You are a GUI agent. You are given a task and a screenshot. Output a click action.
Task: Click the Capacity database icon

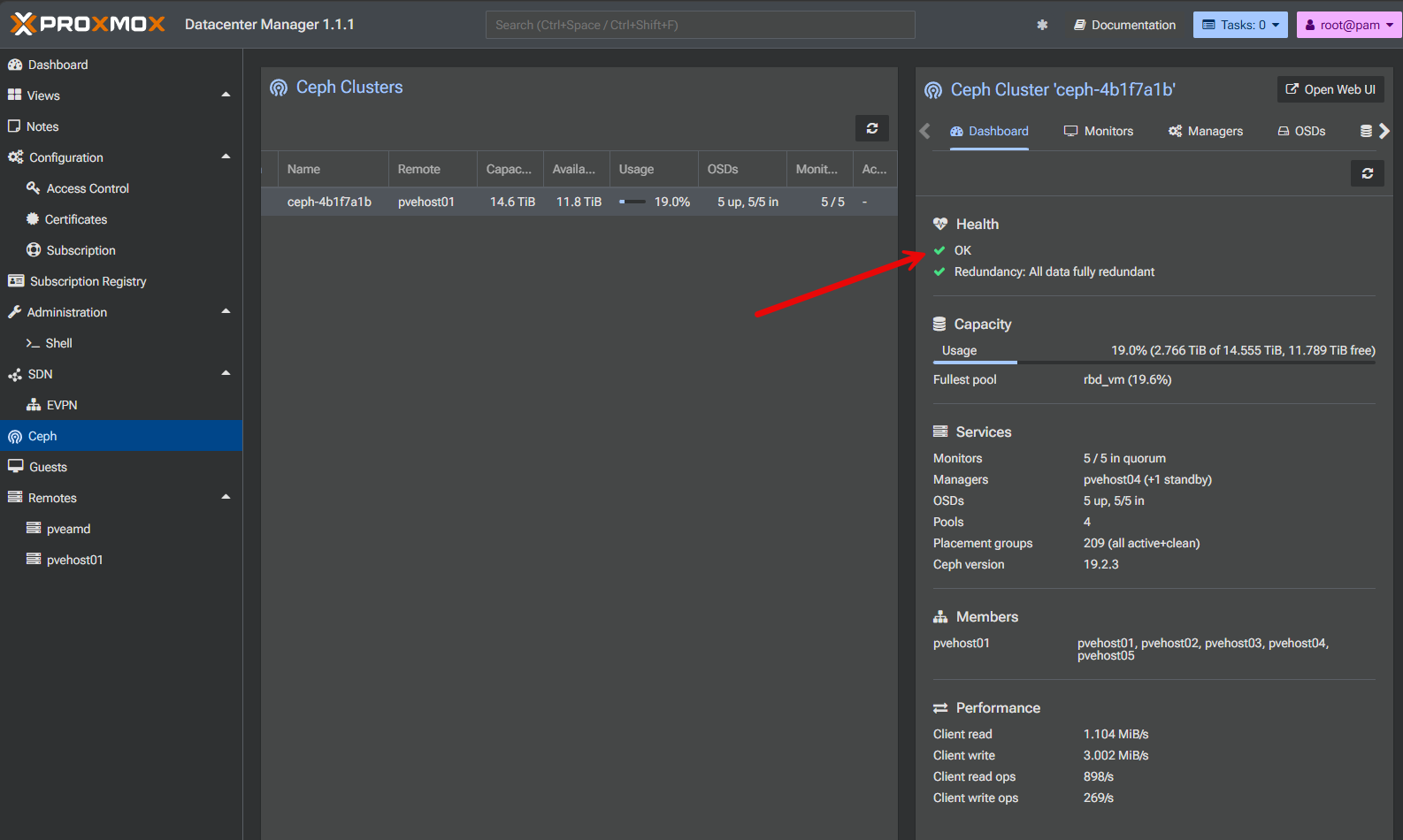[x=939, y=324]
